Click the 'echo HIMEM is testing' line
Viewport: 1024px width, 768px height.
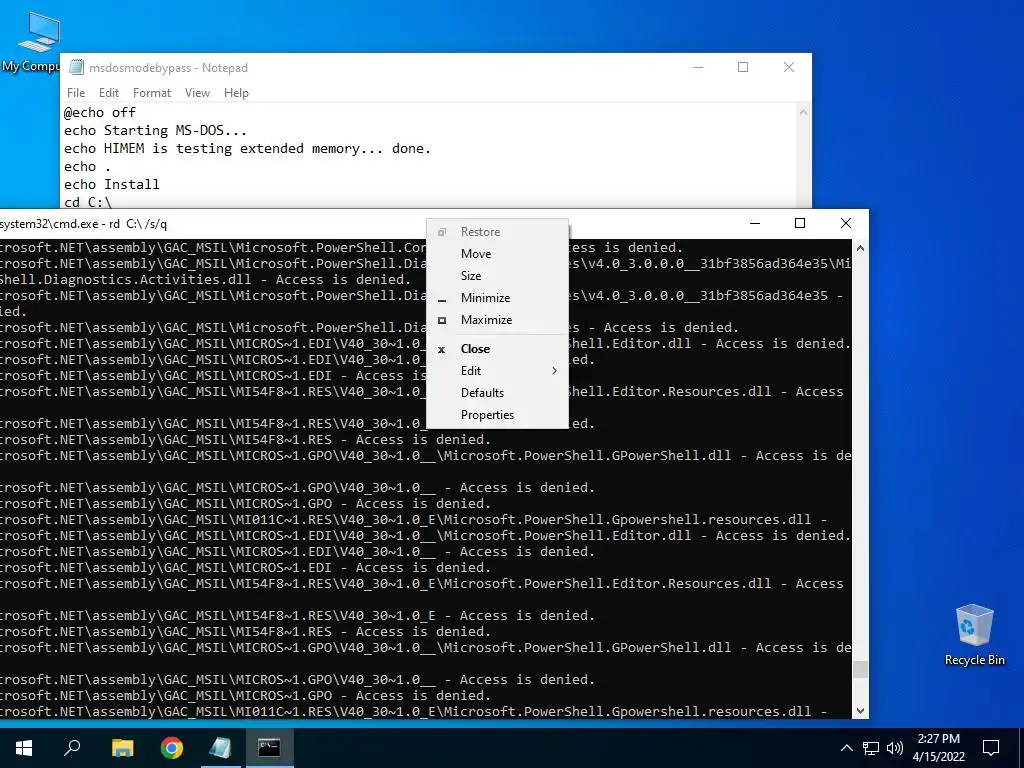(x=248, y=148)
